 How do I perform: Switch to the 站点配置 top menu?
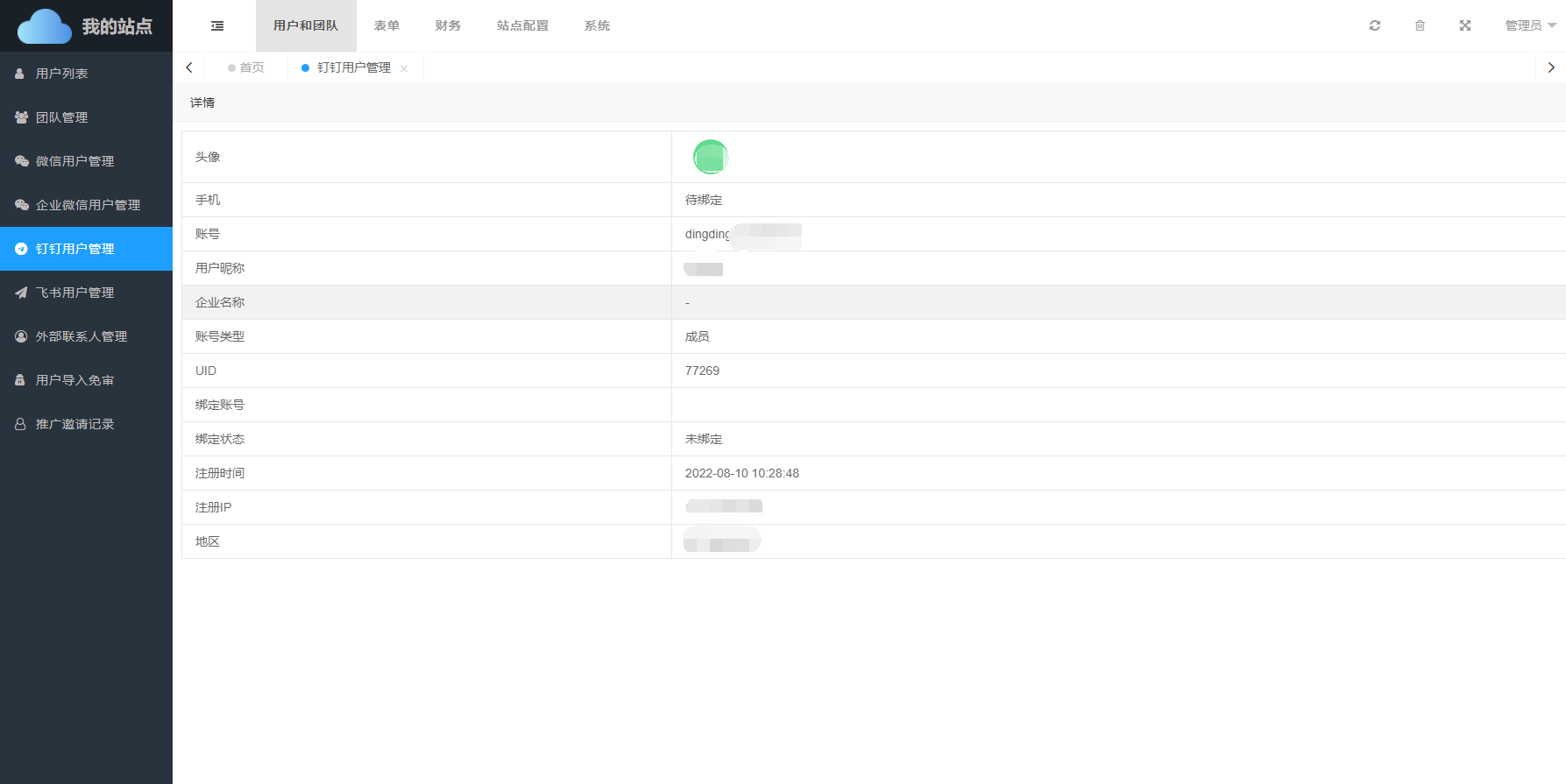pos(522,26)
